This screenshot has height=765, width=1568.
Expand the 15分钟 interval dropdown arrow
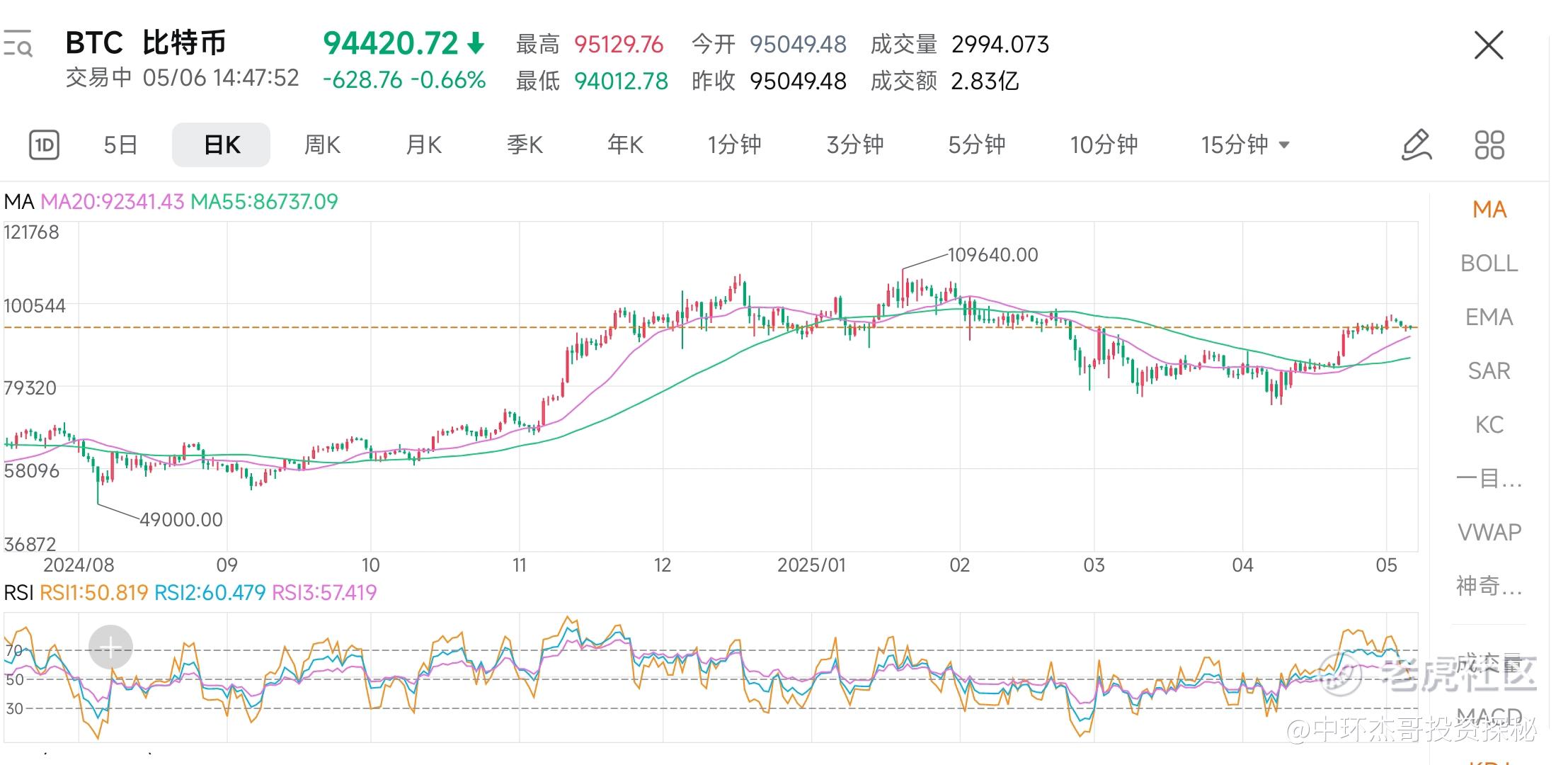(x=1284, y=145)
